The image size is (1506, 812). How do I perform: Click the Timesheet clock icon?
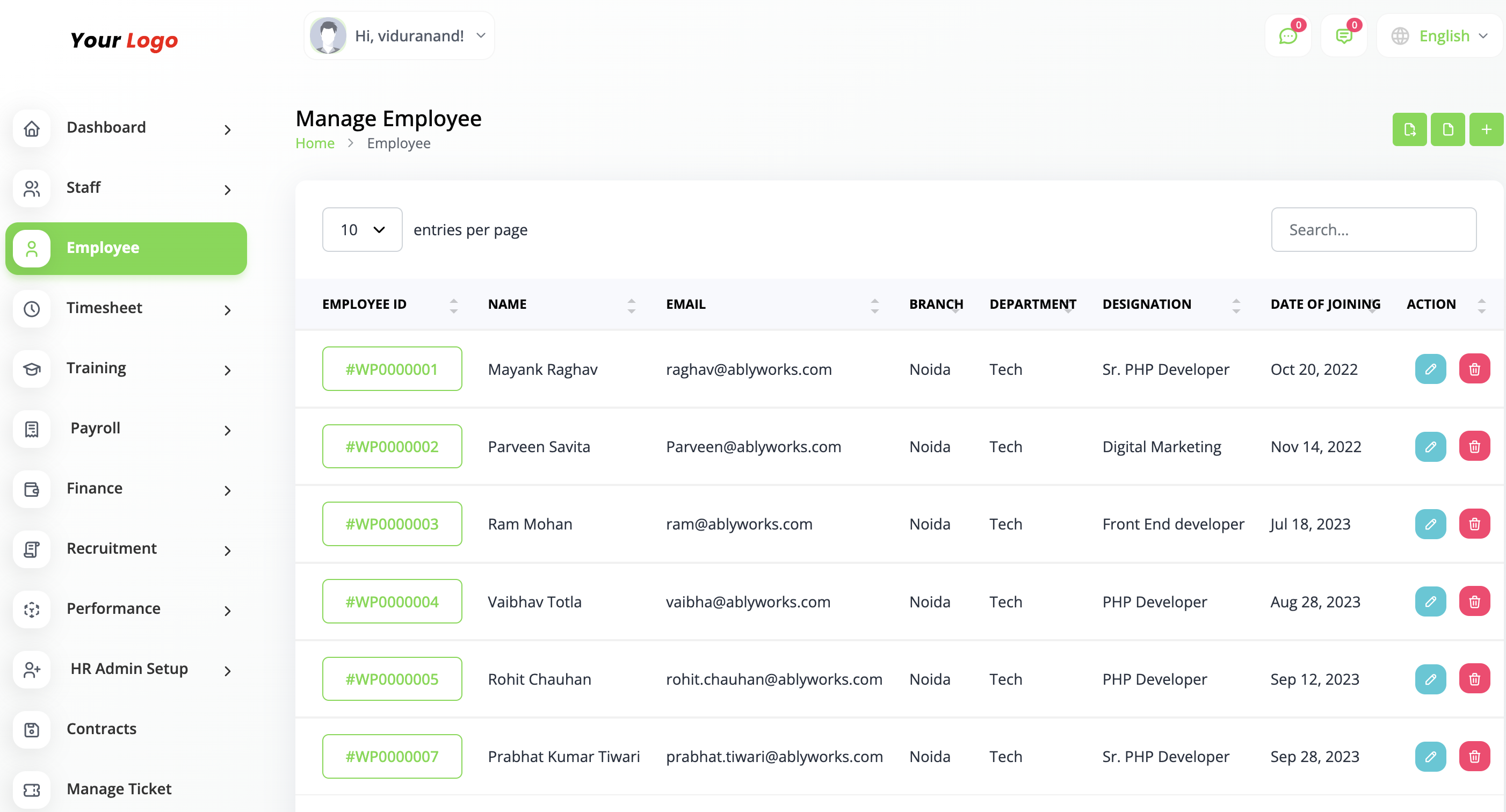tap(32, 309)
